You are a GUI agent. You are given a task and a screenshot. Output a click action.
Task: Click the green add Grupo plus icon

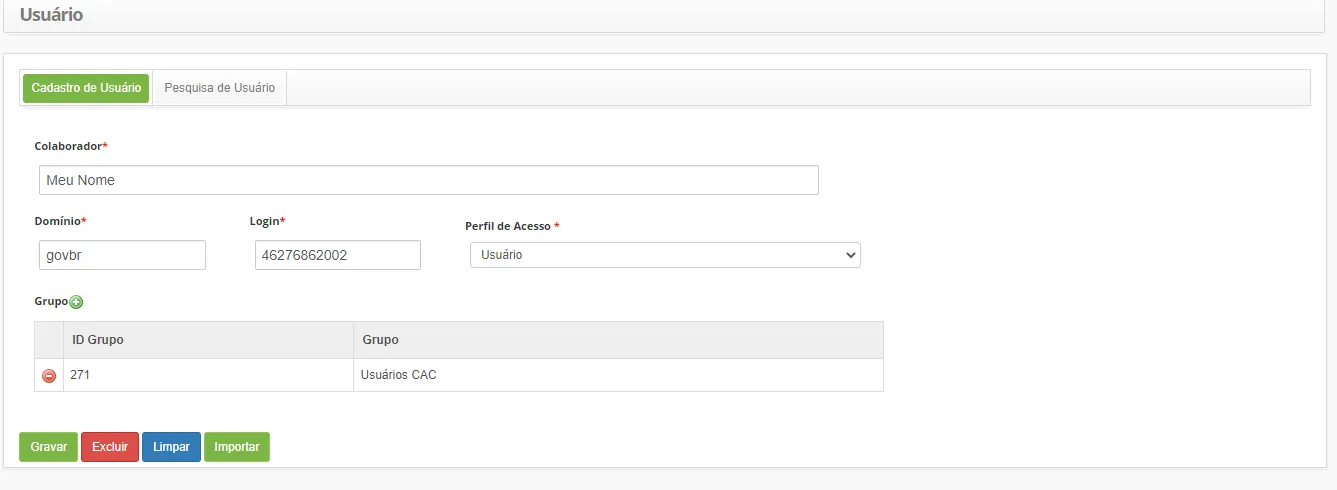click(76, 302)
